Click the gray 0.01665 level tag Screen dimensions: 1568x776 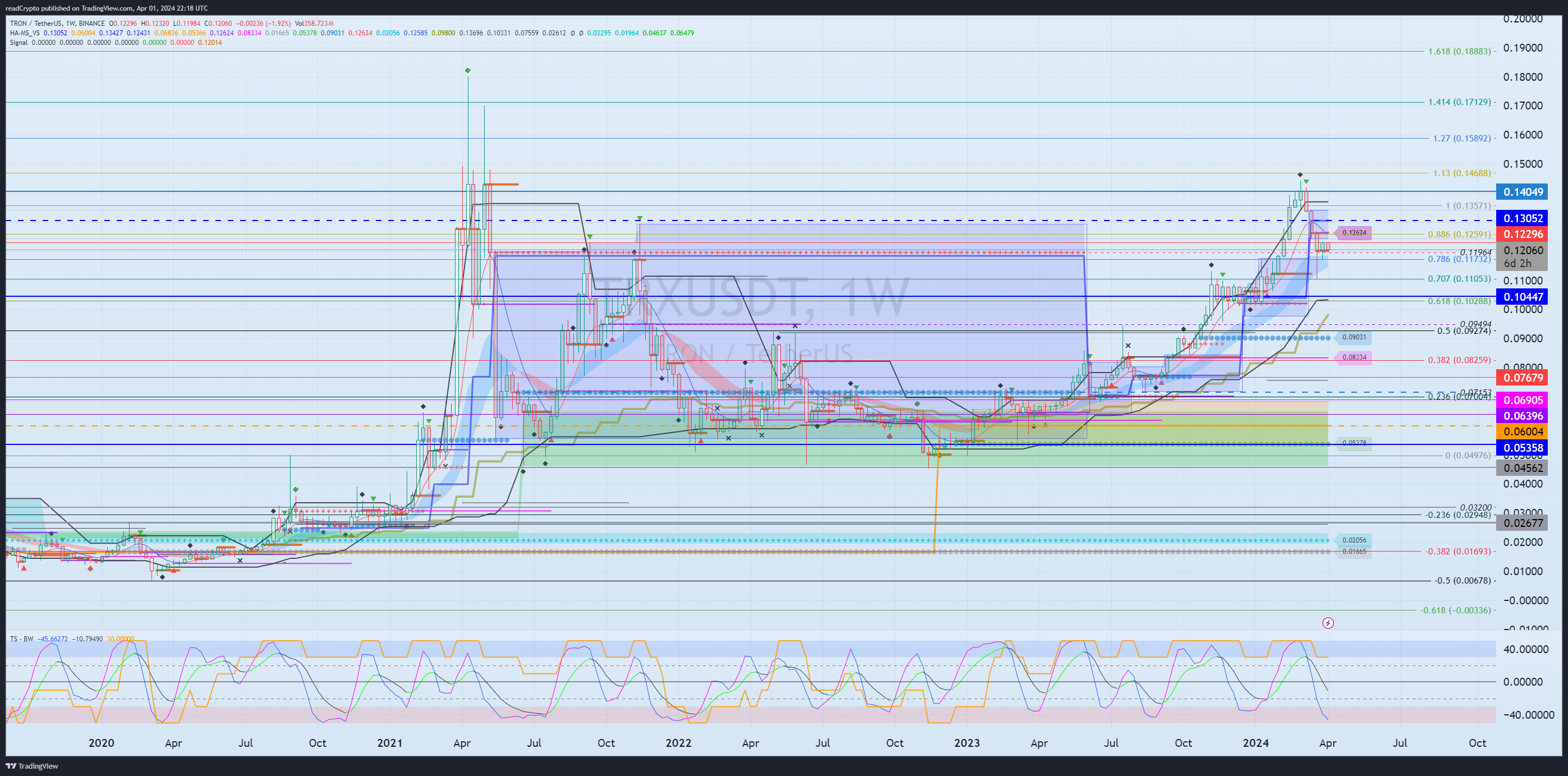1353,552
